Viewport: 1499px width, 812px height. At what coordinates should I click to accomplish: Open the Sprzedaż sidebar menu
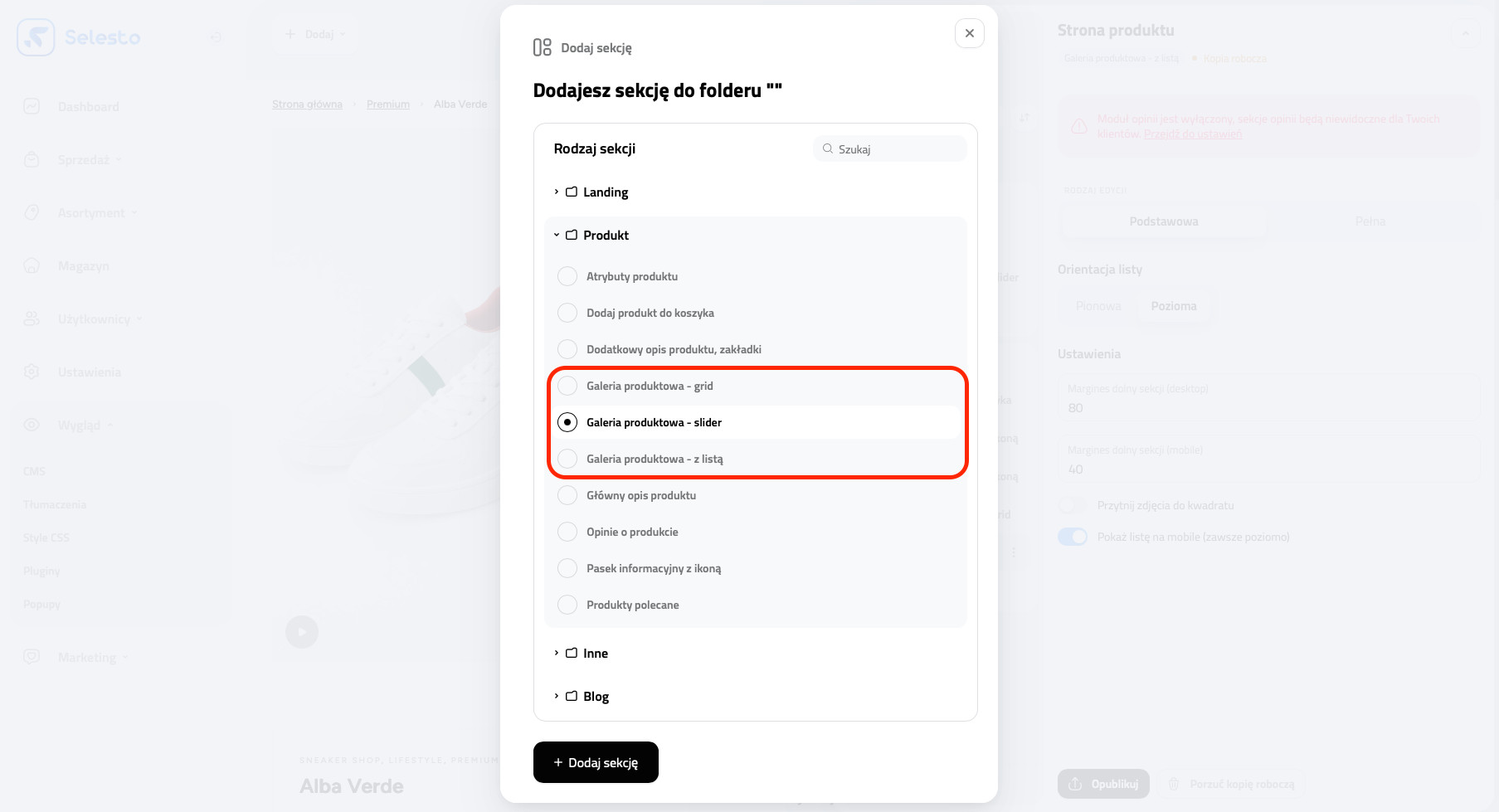click(83, 159)
